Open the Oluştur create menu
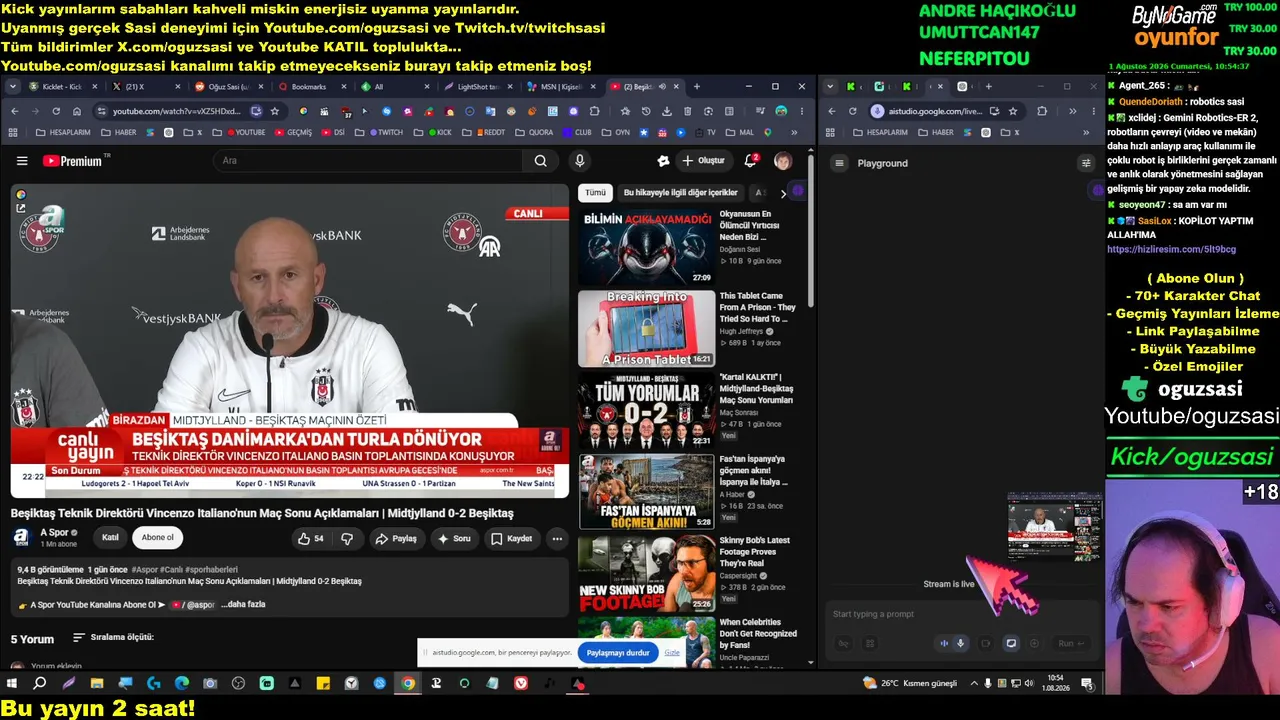This screenshot has height=720, width=1280. 703,161
